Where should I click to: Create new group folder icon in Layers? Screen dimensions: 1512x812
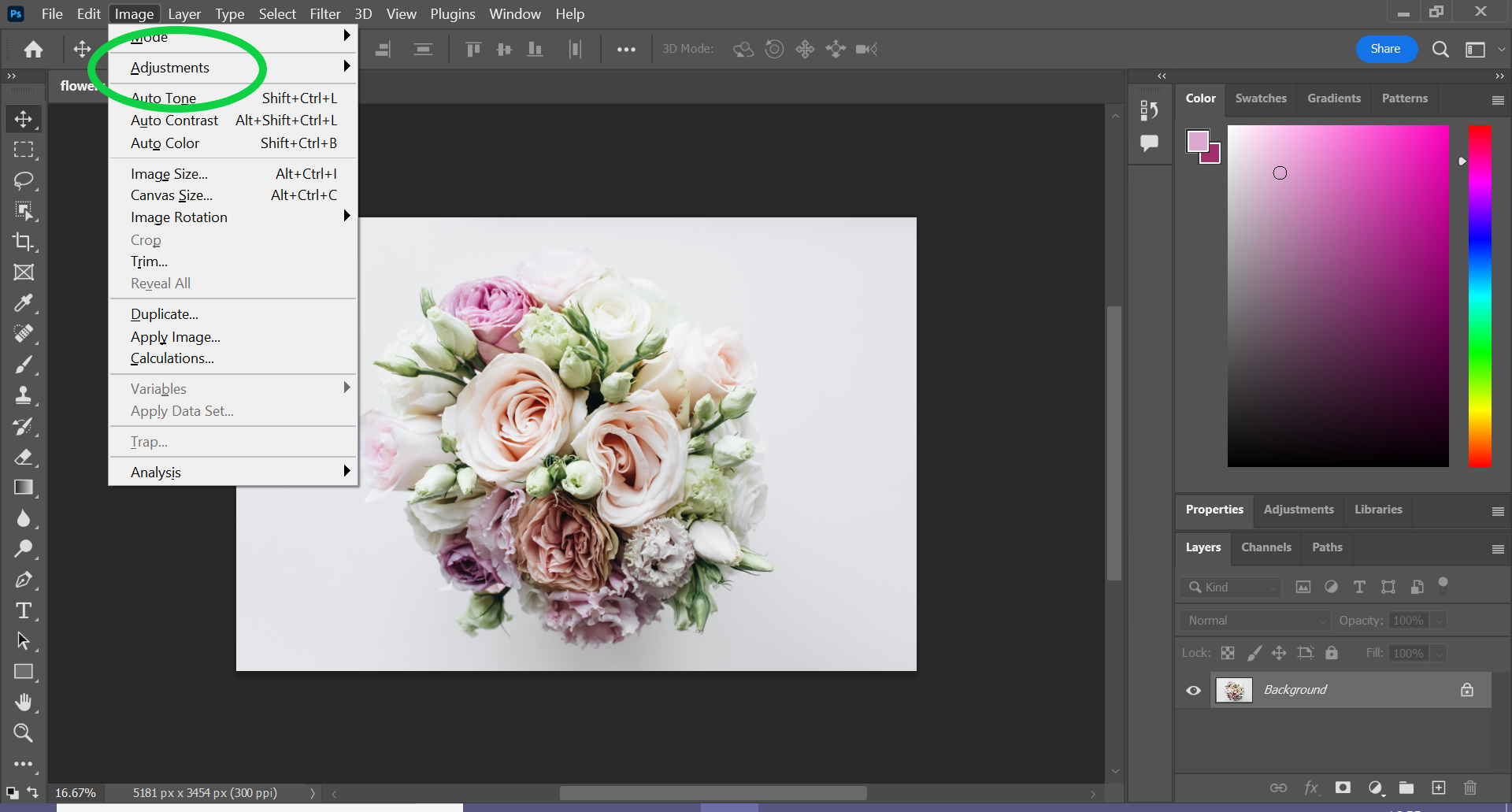tap(1406, 788)
